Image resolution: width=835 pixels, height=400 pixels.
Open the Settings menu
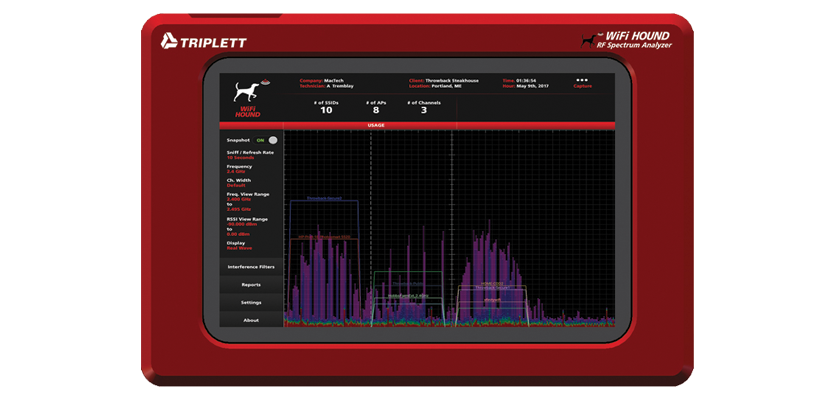251,303
